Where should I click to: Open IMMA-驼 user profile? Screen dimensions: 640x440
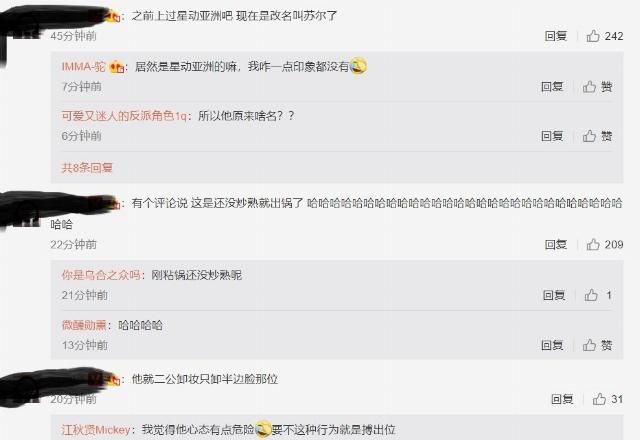[x=84, y=67]
